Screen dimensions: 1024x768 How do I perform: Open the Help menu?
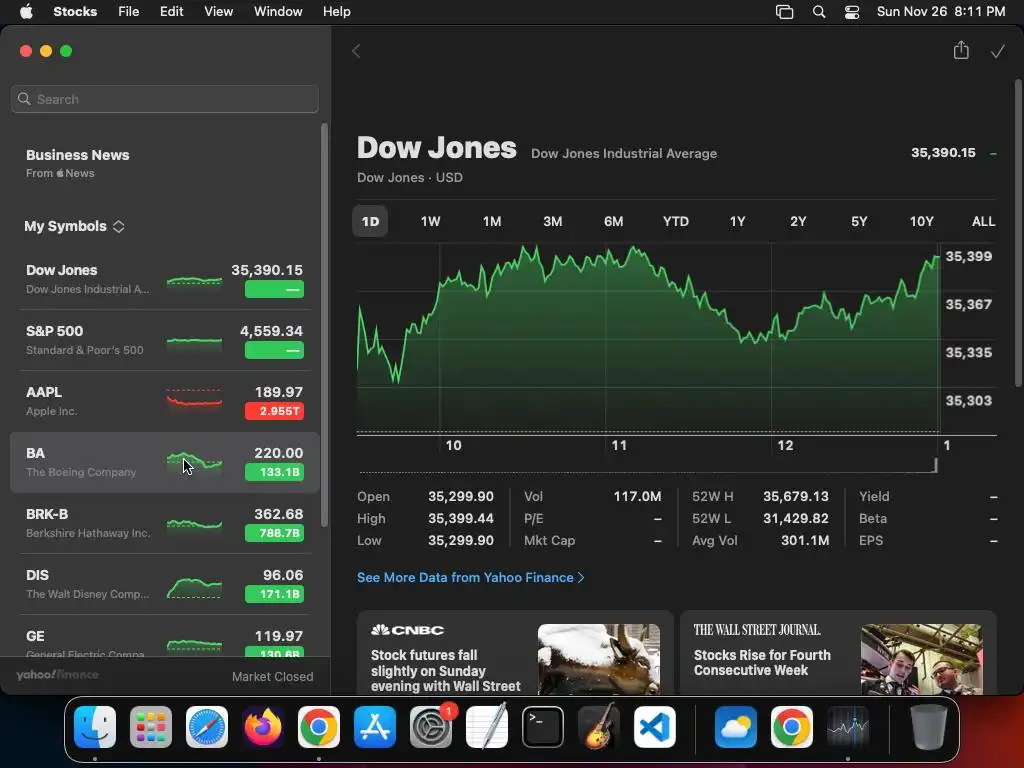pyautogui.click(x=337, y=11)
